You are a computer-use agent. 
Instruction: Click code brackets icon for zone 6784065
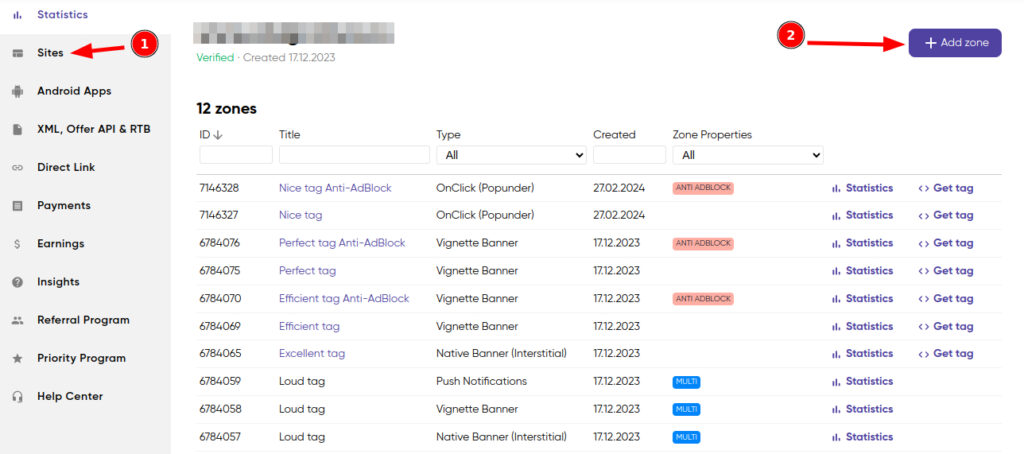click(x=923, y=354)
